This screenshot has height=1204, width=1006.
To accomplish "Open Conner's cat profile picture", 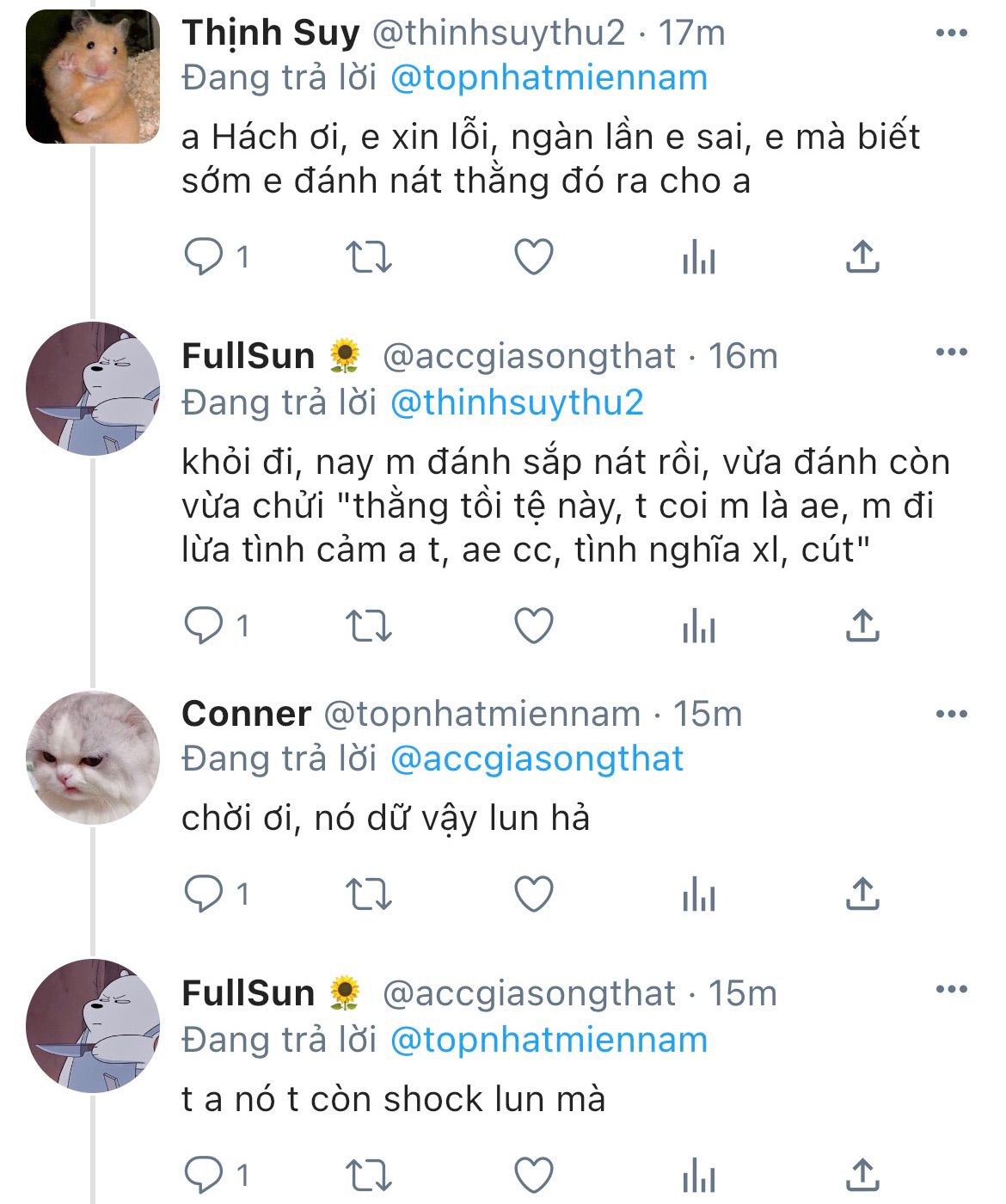I will pos(93,758).
